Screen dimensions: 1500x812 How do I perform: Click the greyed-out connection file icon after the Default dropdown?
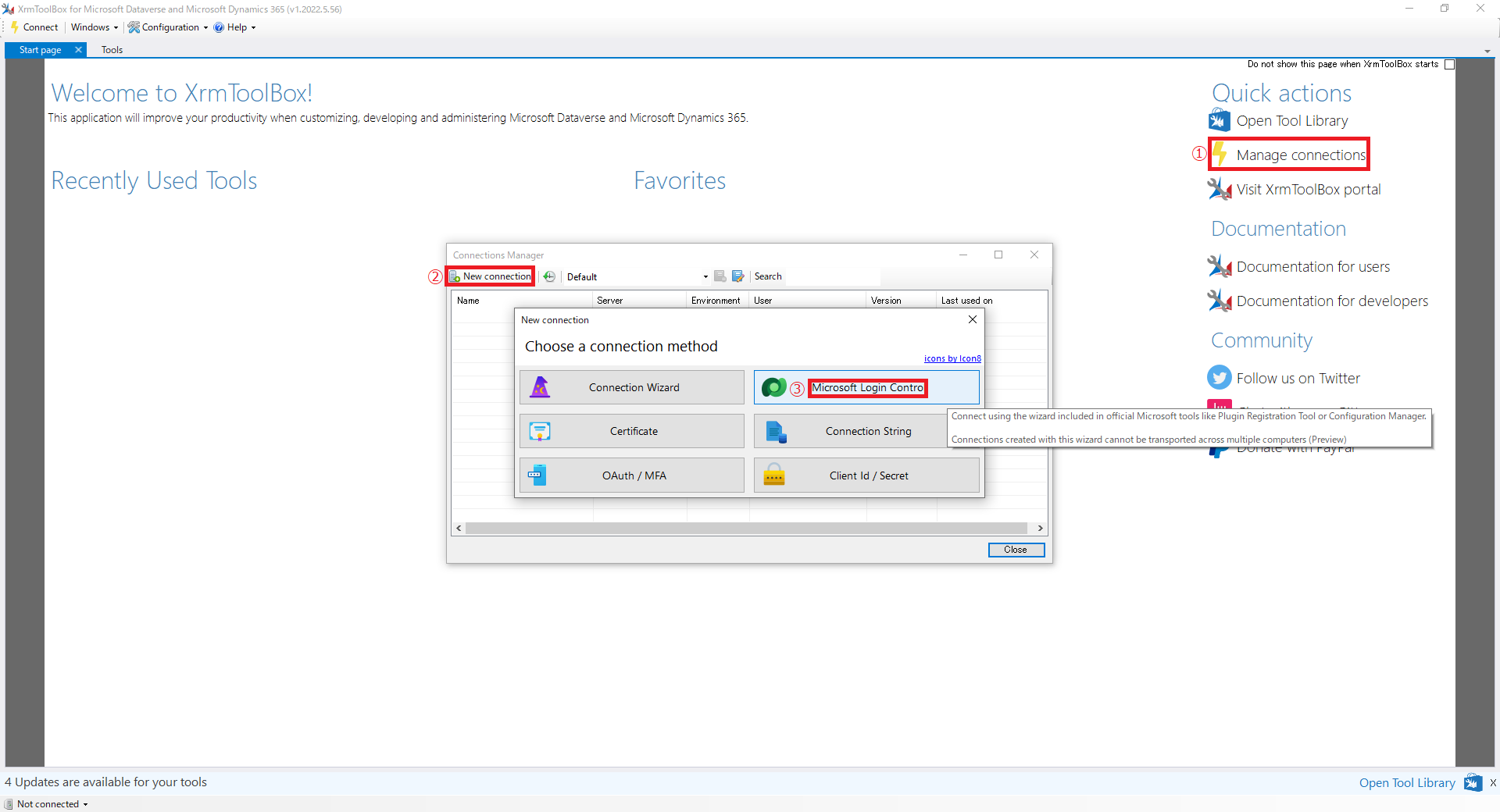[720, 276]
